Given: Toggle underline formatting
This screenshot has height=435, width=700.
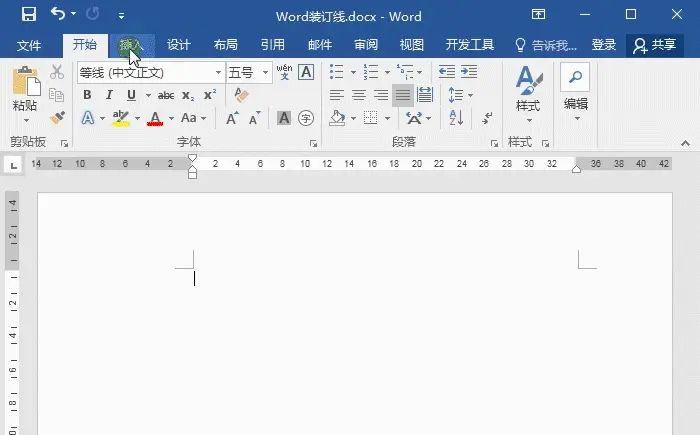Looking at the screenshot, I should (x=131, y=95).
